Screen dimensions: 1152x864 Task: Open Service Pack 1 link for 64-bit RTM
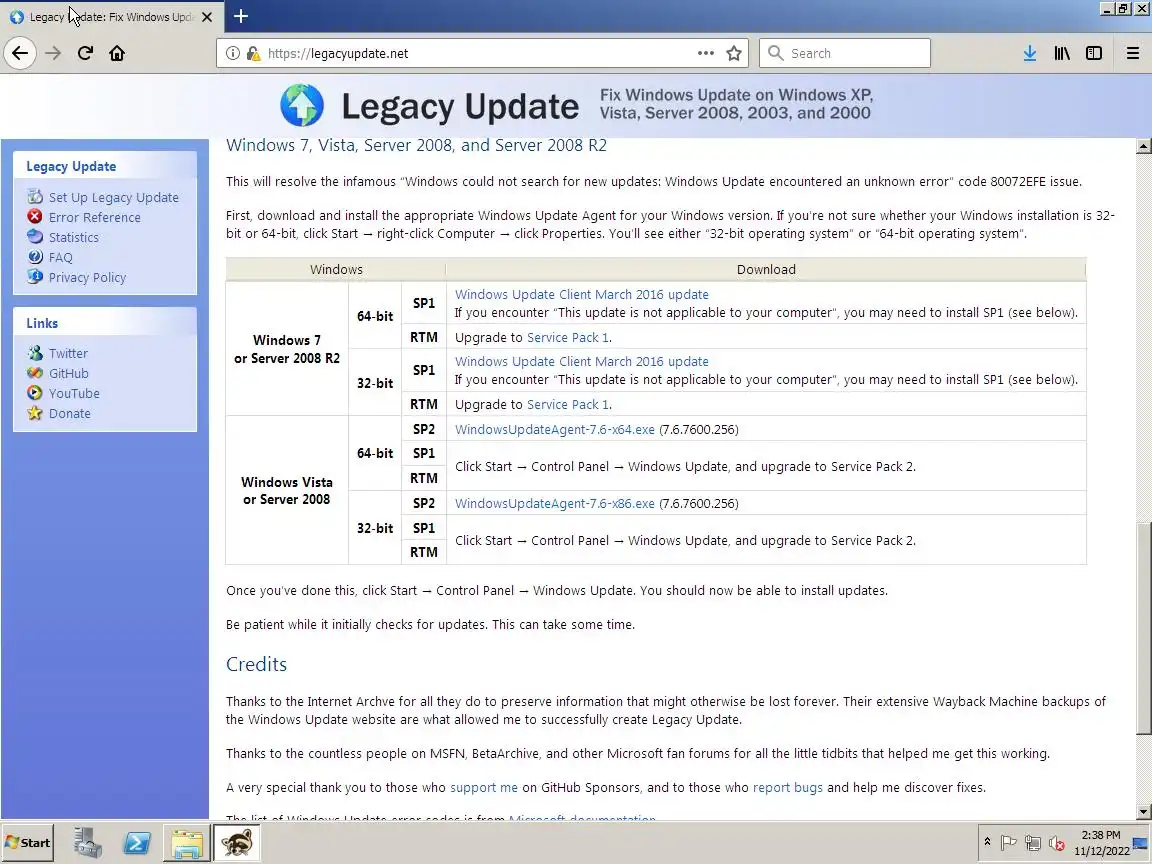(568, 337)
